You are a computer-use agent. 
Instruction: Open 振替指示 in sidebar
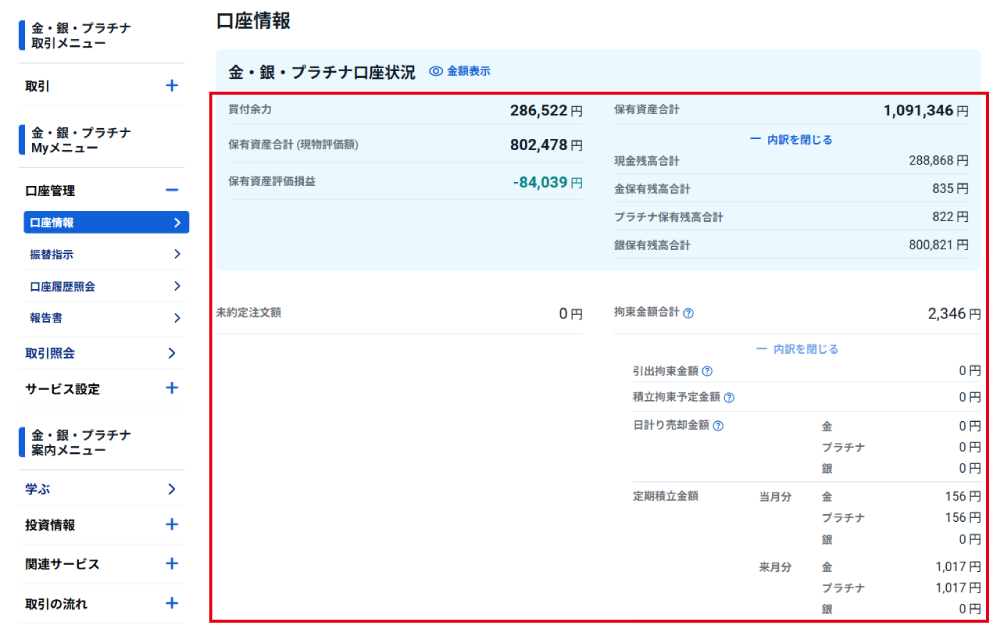click(104, 254)
